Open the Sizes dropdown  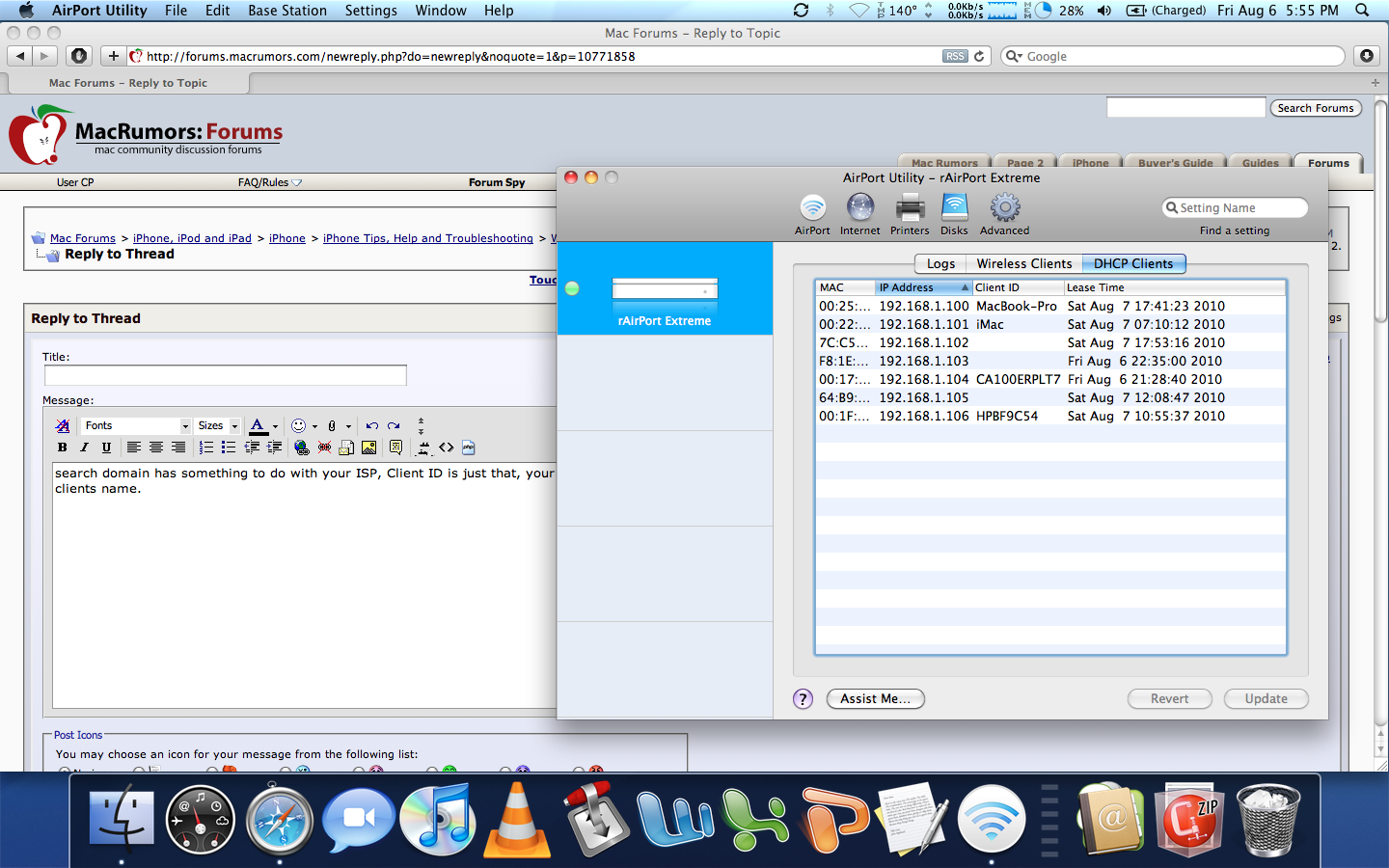[x=217, y=425]
